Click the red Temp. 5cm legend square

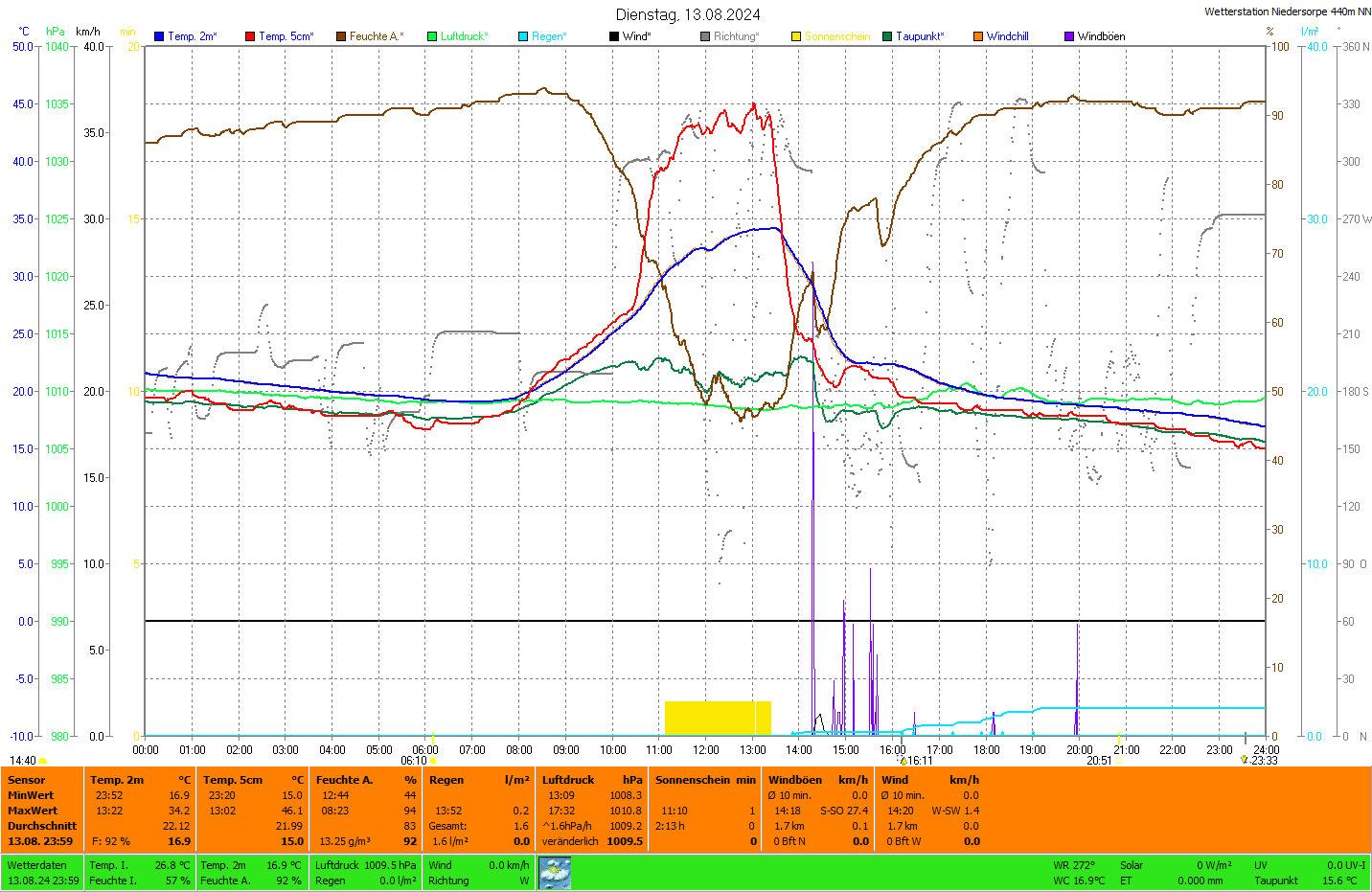tap(250, 36)
